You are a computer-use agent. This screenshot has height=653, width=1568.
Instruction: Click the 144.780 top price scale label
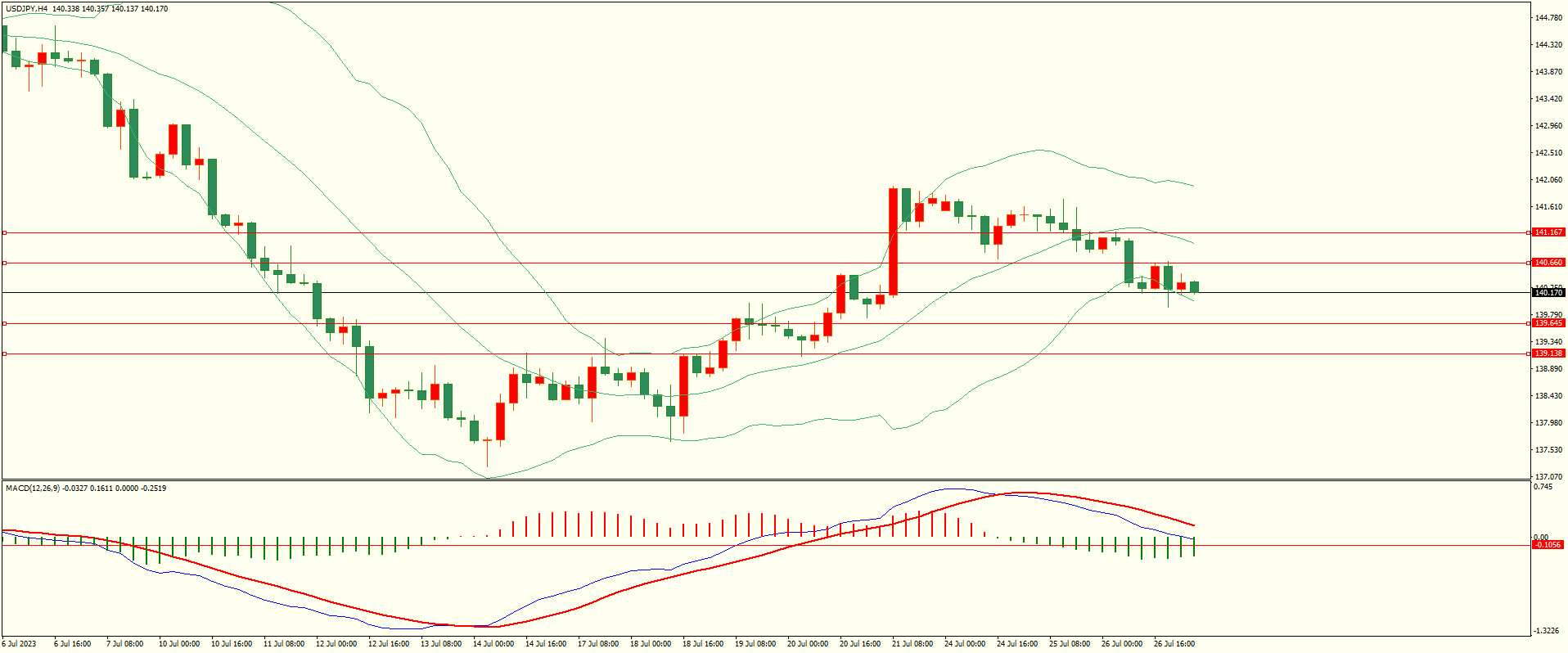(1549, 17)
